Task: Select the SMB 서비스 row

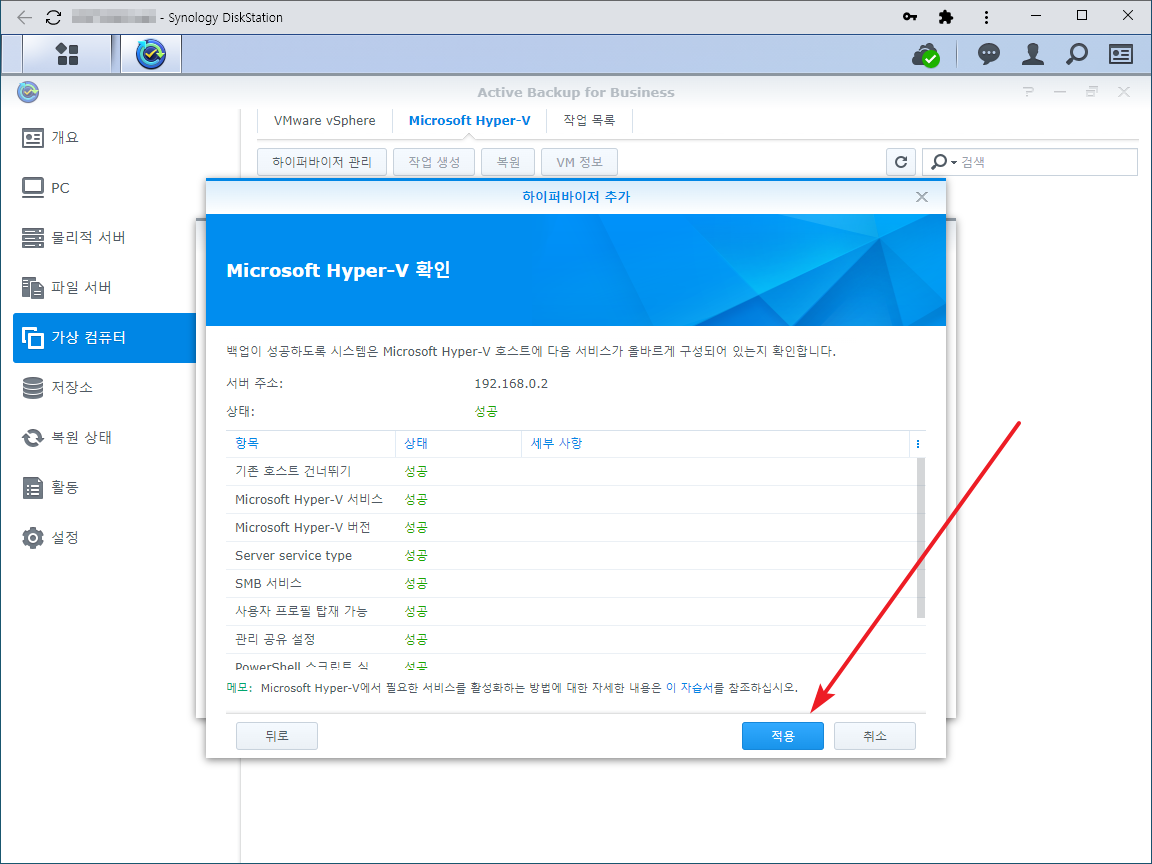Action: [x=572, y=583]
